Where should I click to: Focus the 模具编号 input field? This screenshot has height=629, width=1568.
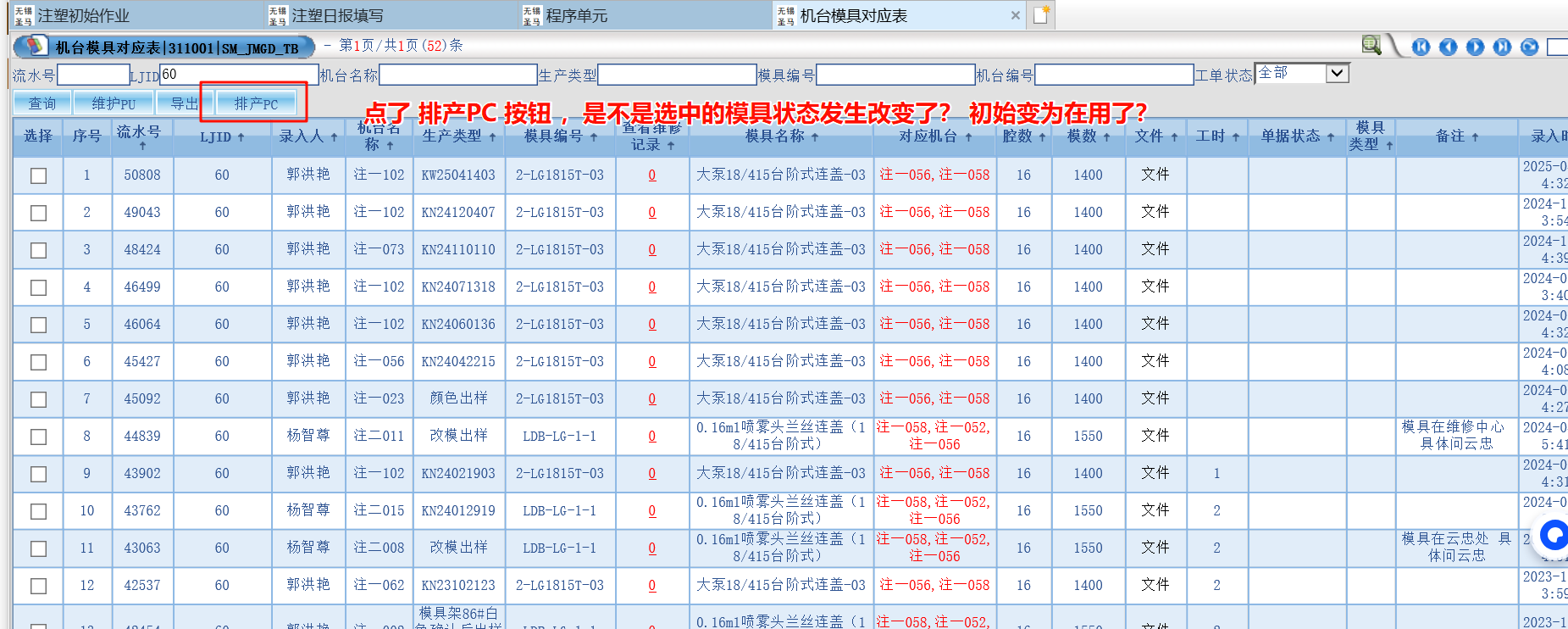895,75
